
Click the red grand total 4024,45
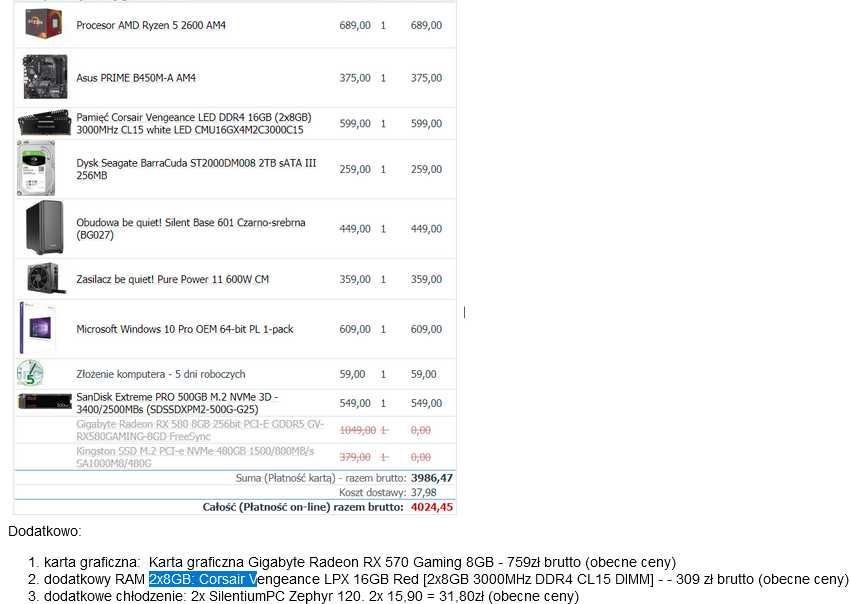coord(431,507)
